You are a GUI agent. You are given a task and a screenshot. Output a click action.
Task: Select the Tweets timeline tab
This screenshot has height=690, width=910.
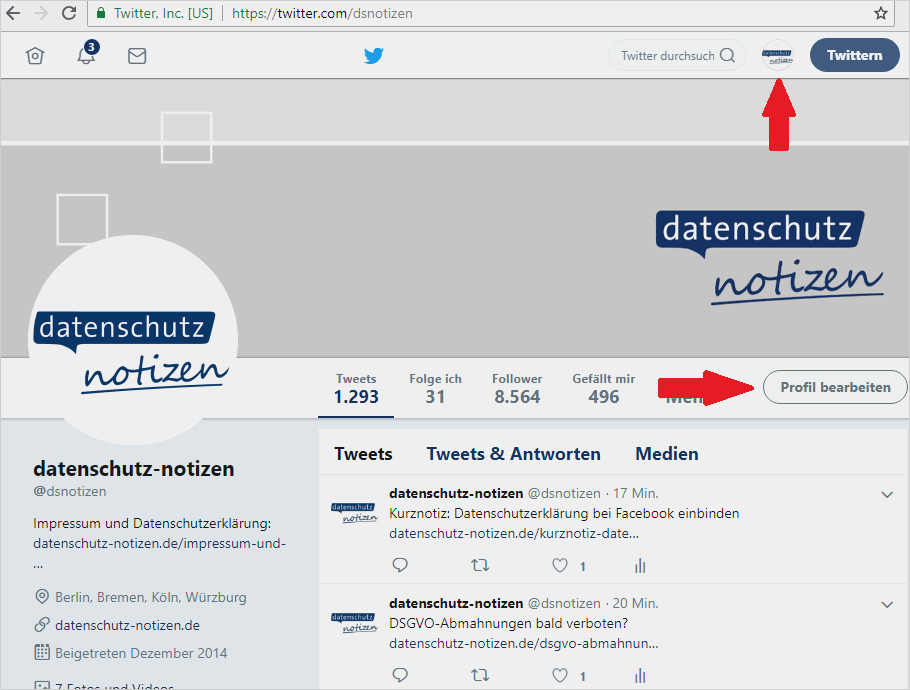coord(363,453)
